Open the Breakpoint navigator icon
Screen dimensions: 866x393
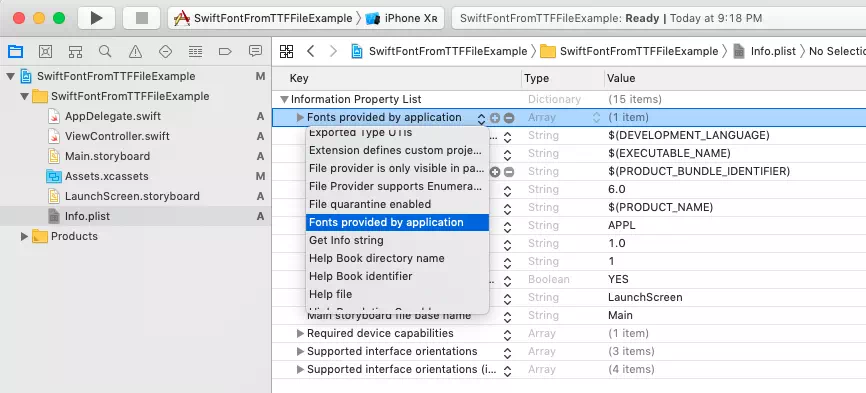[225, 51]
